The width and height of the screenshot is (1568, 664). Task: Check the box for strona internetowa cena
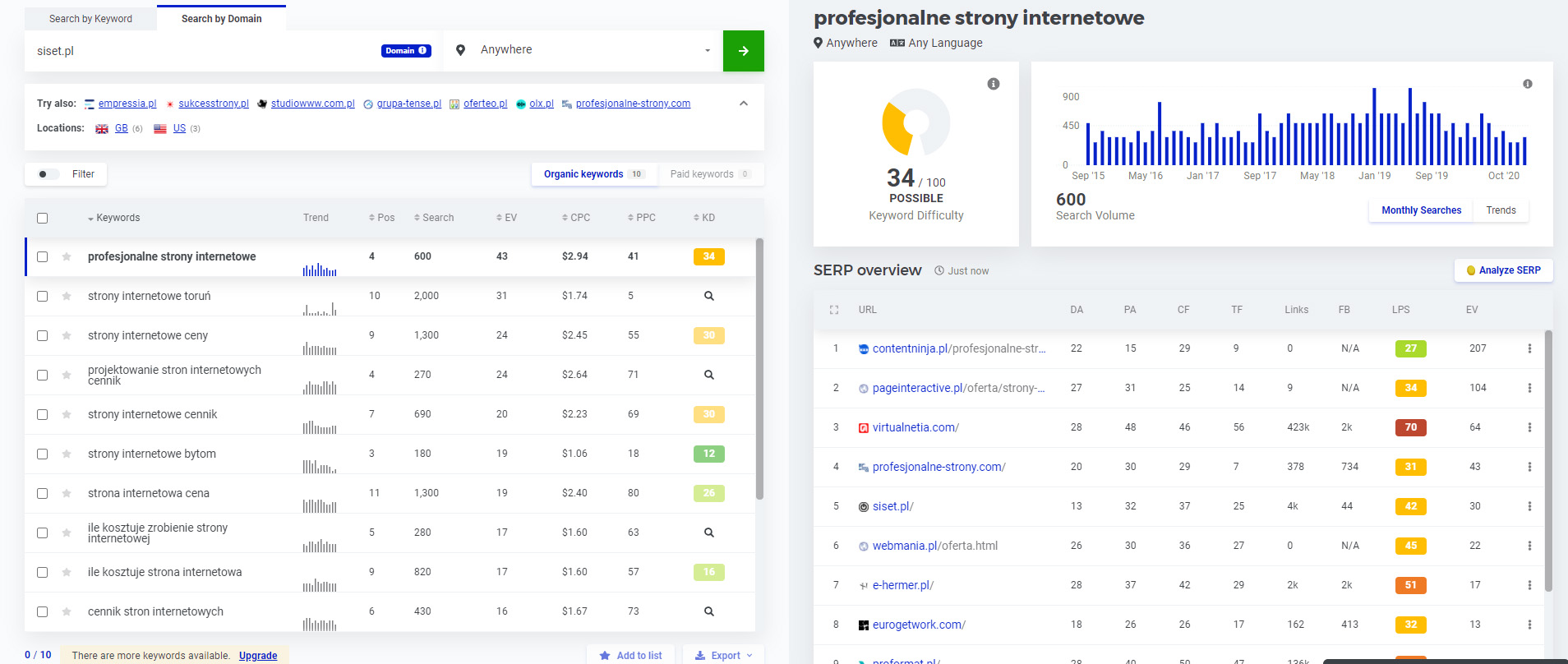pyautogui.click(x=43, y=493)
